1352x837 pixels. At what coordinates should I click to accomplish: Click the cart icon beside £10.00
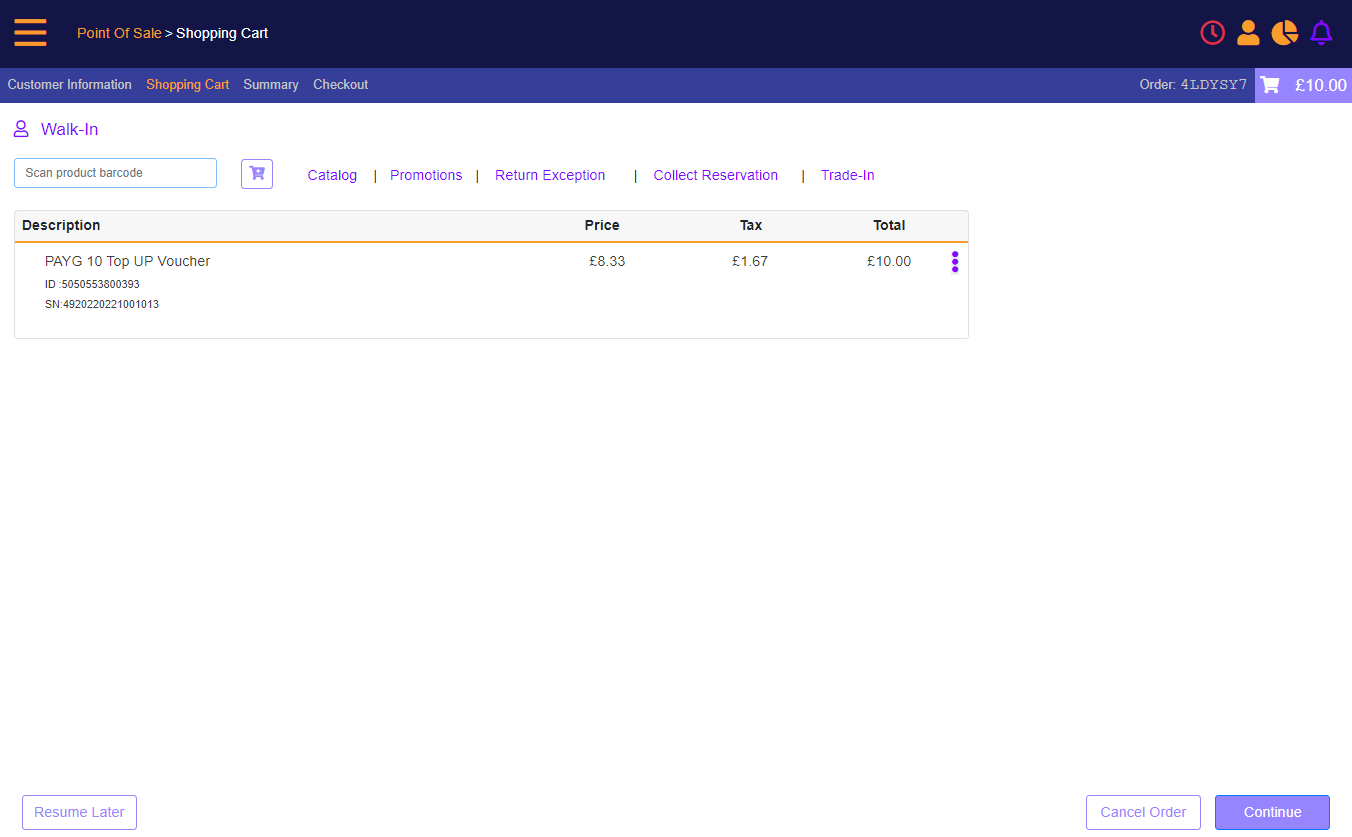tap(1270, 85)
